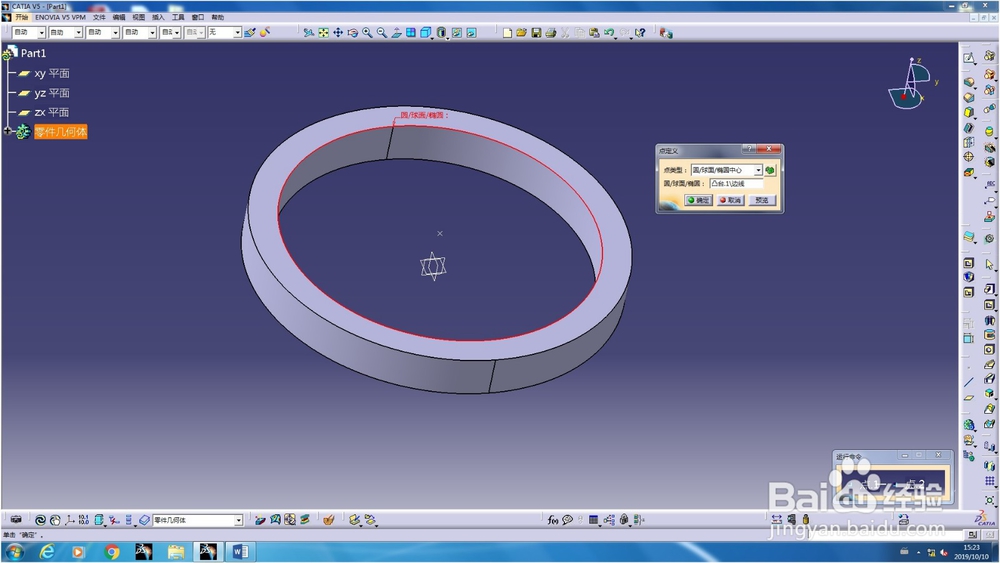Click the Print icon
This screenshot has height=563, width=1000.
[550, 33]
